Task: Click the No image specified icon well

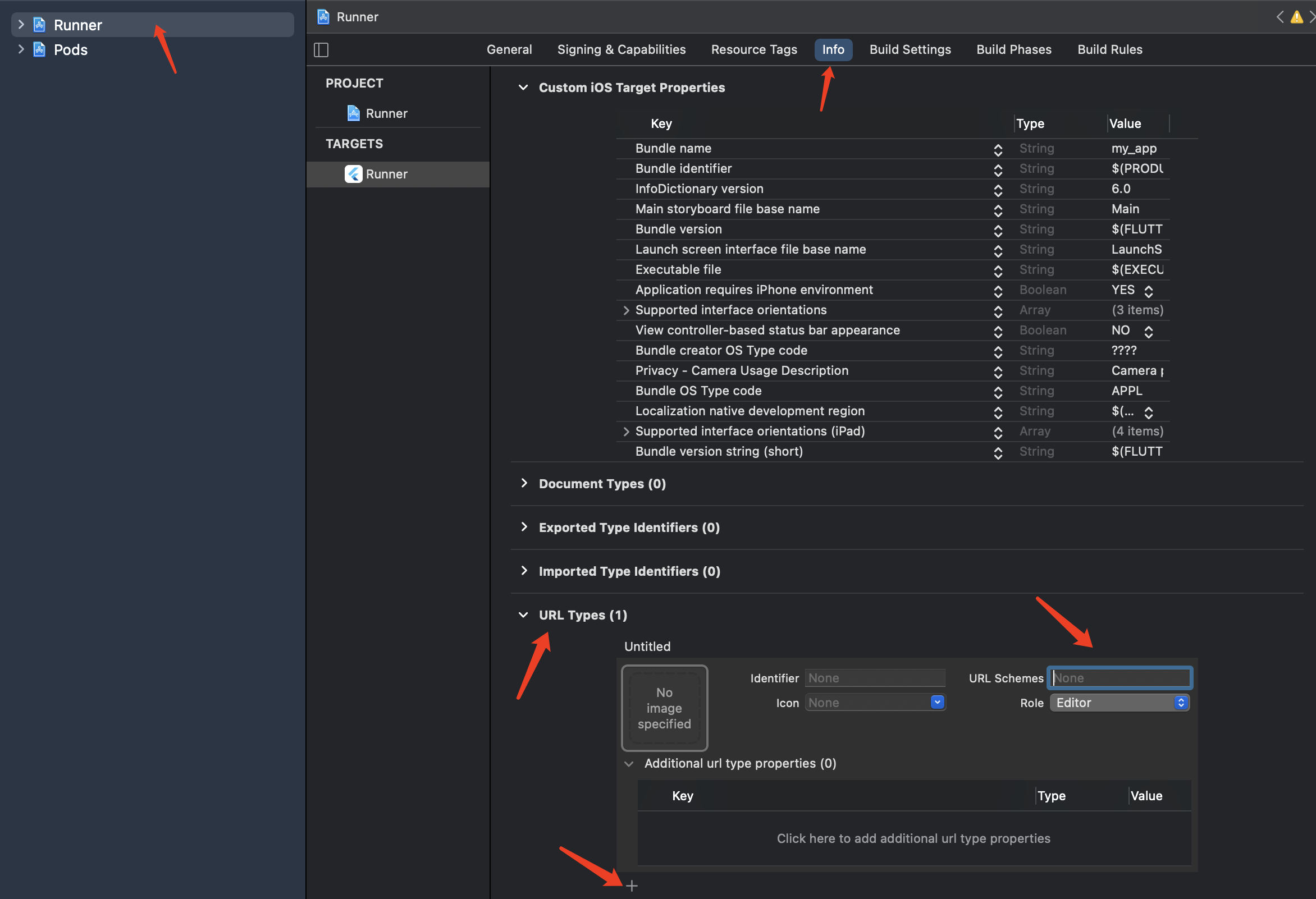Action: tap(664, 708)
